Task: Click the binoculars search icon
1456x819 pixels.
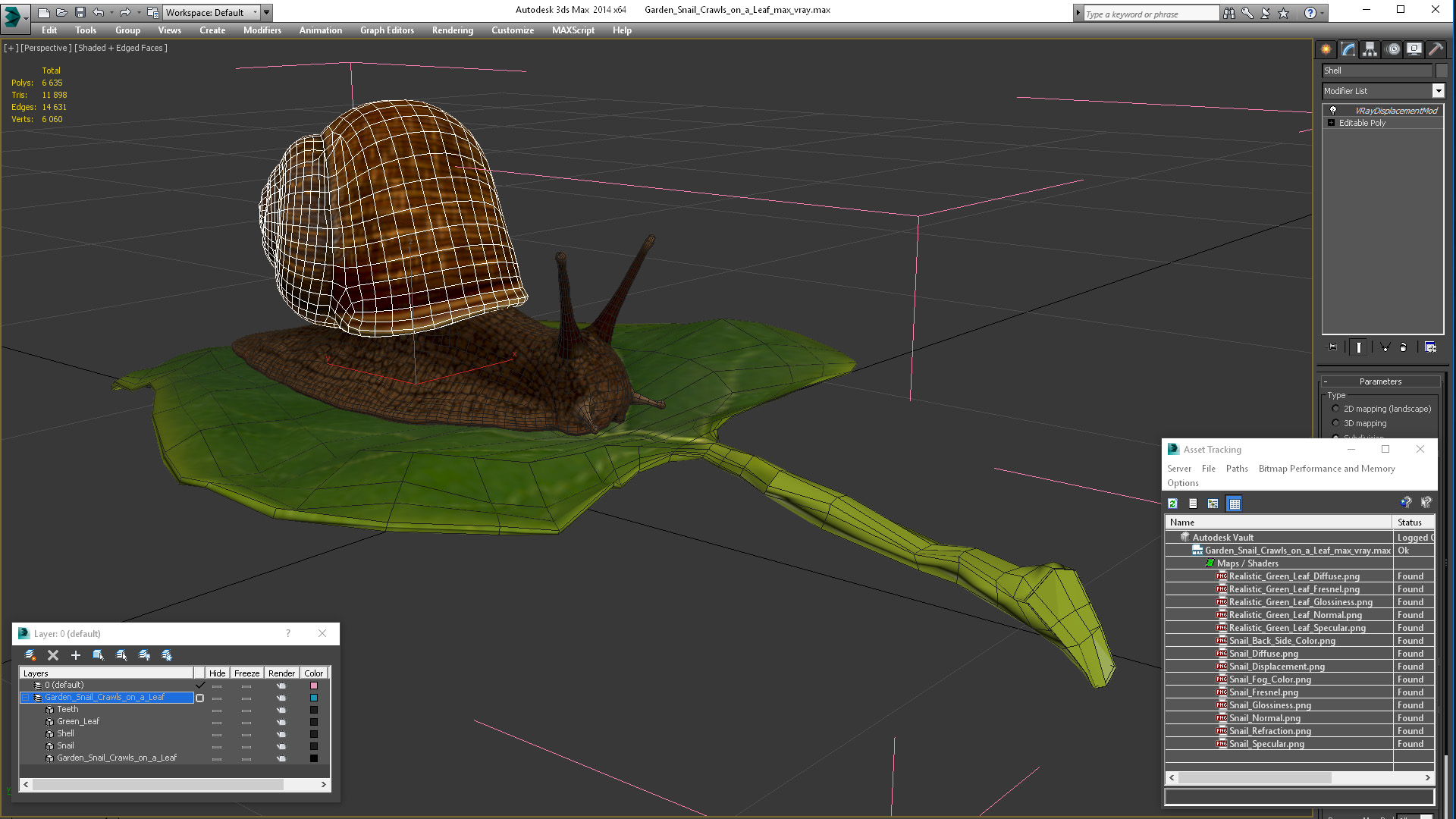Action: [1229, 13]
